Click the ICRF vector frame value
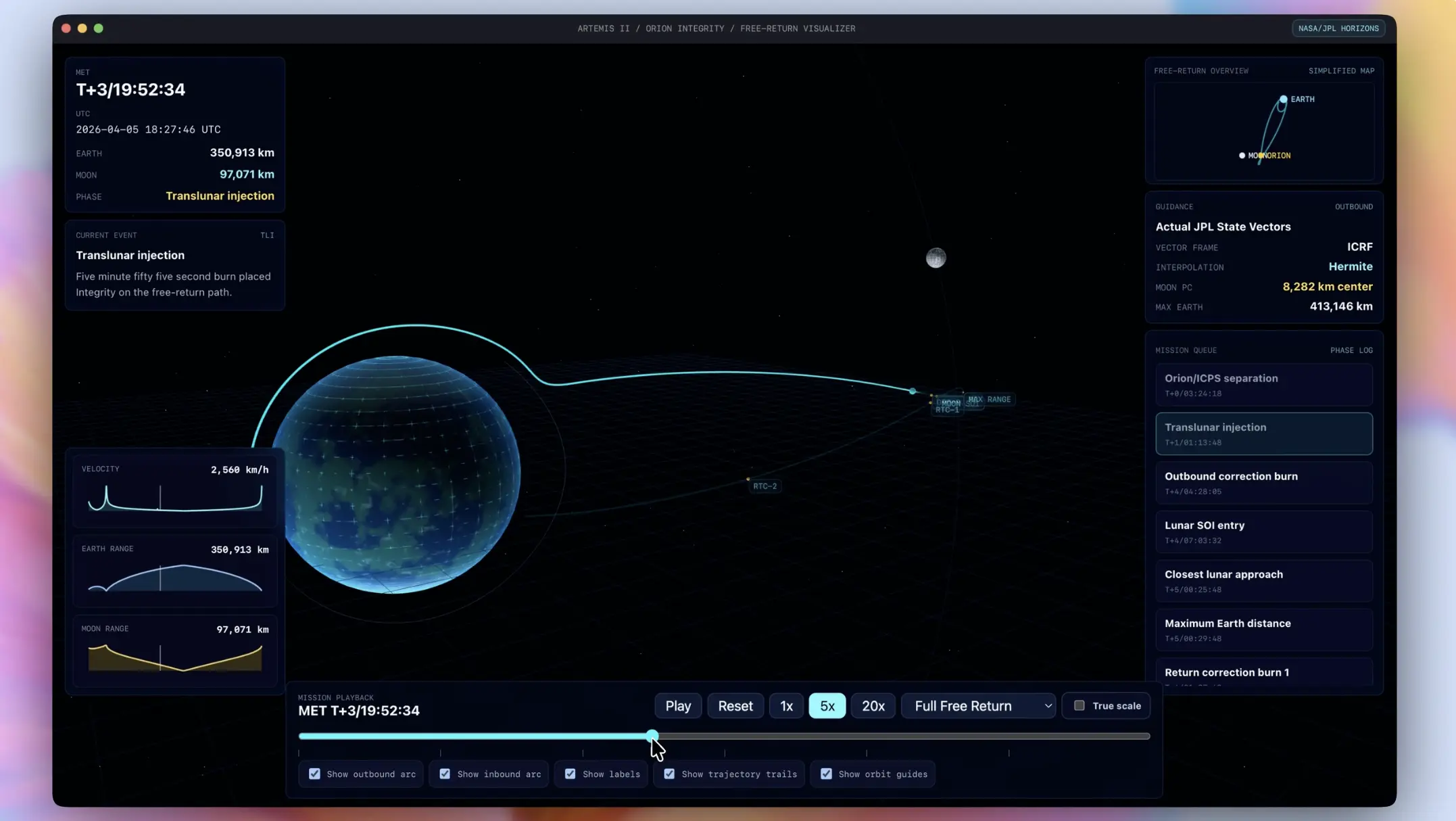The height and width of the screenshot is (821, 1456). point(1359,247)
